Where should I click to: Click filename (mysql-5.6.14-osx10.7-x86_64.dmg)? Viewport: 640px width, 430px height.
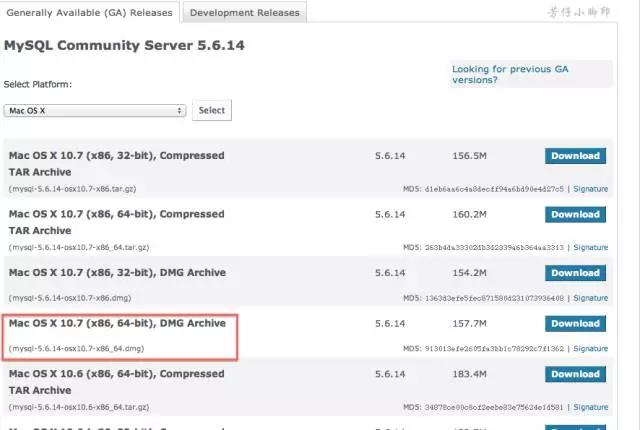click(76, 348)
